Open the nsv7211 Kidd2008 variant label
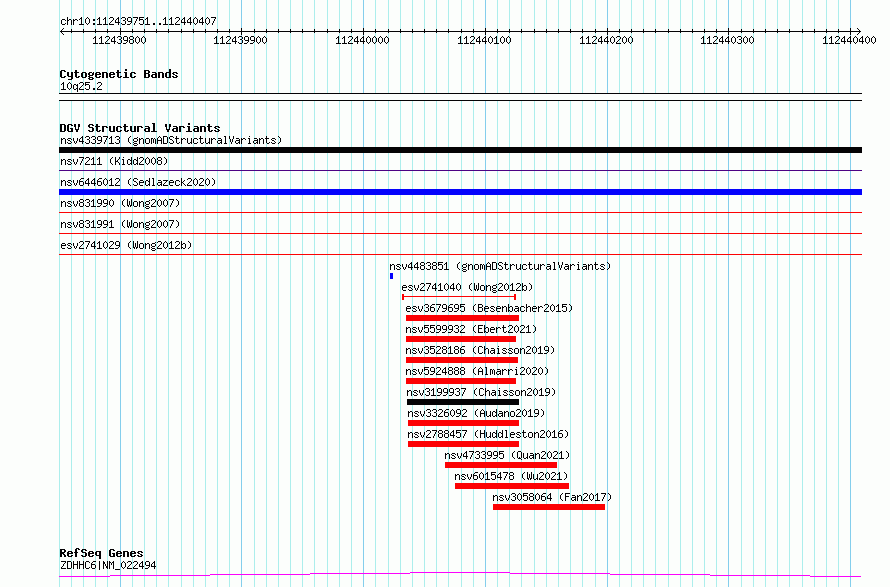 click(x=114, y=161)
